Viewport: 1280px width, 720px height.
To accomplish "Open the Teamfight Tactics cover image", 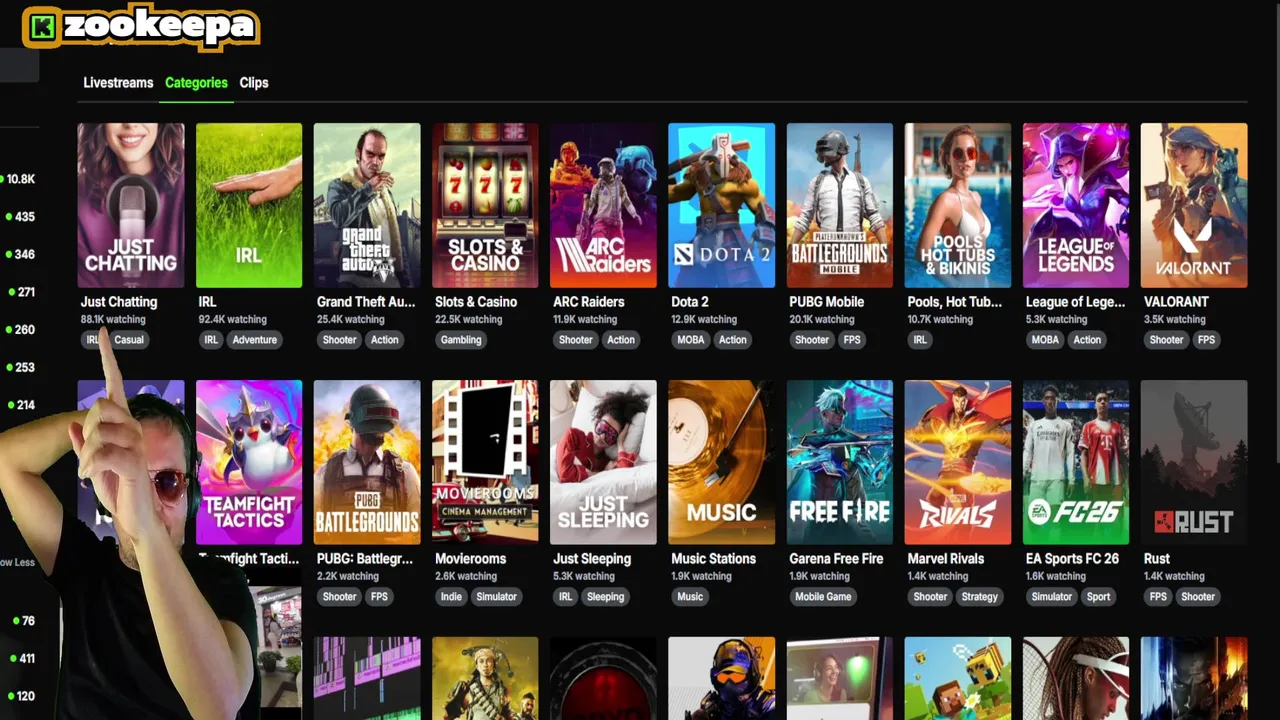I will point(249,462).
